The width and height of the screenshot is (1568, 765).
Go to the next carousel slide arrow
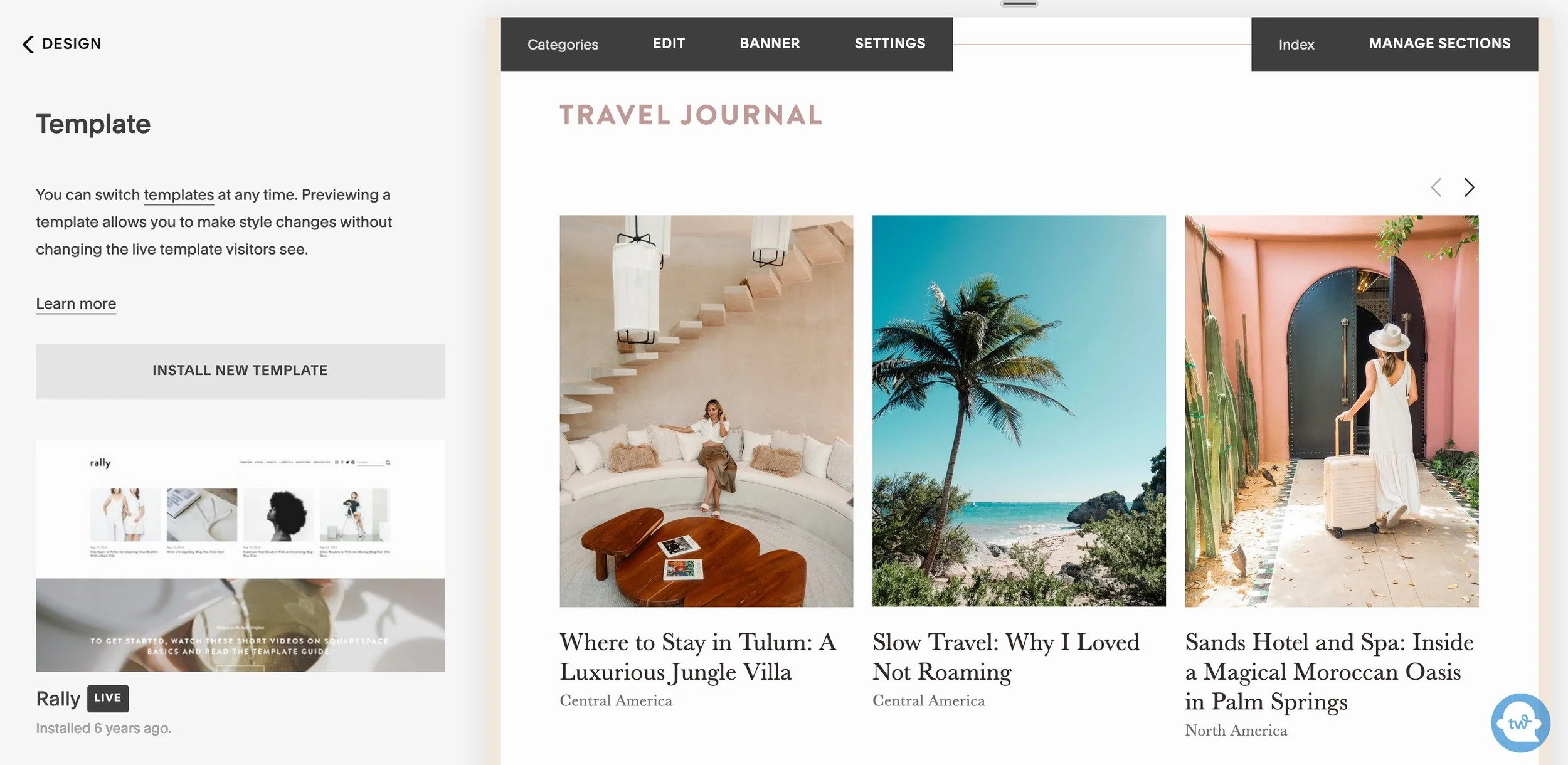point(1469,187)
